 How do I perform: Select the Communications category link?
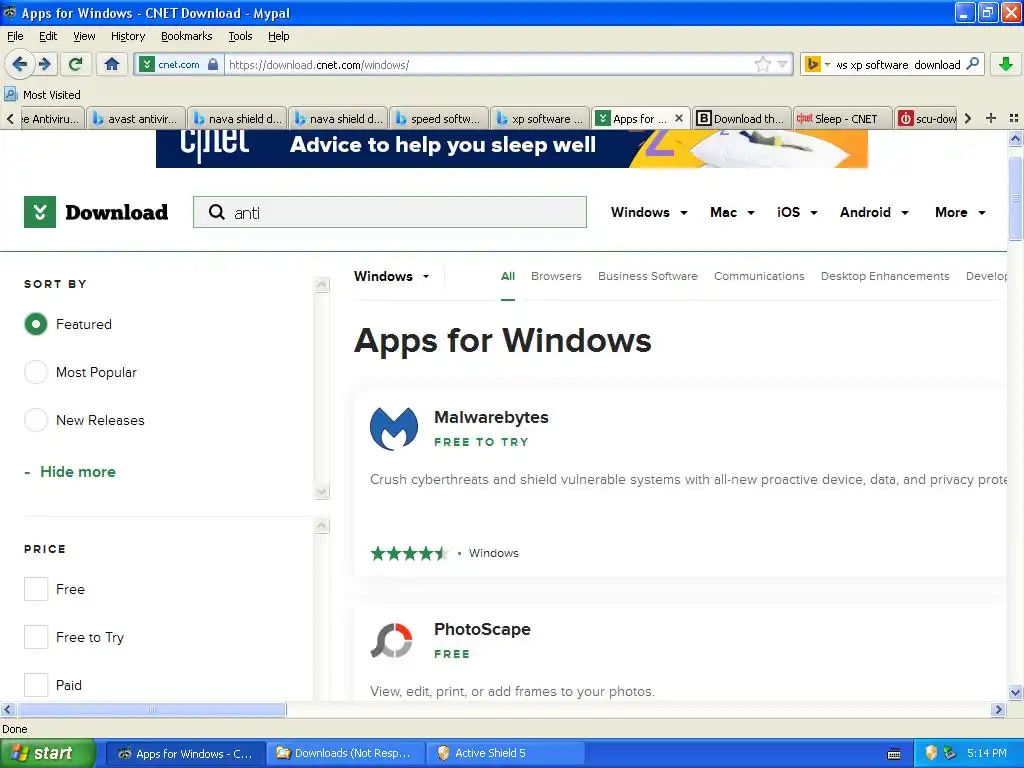tap(759, 276)
